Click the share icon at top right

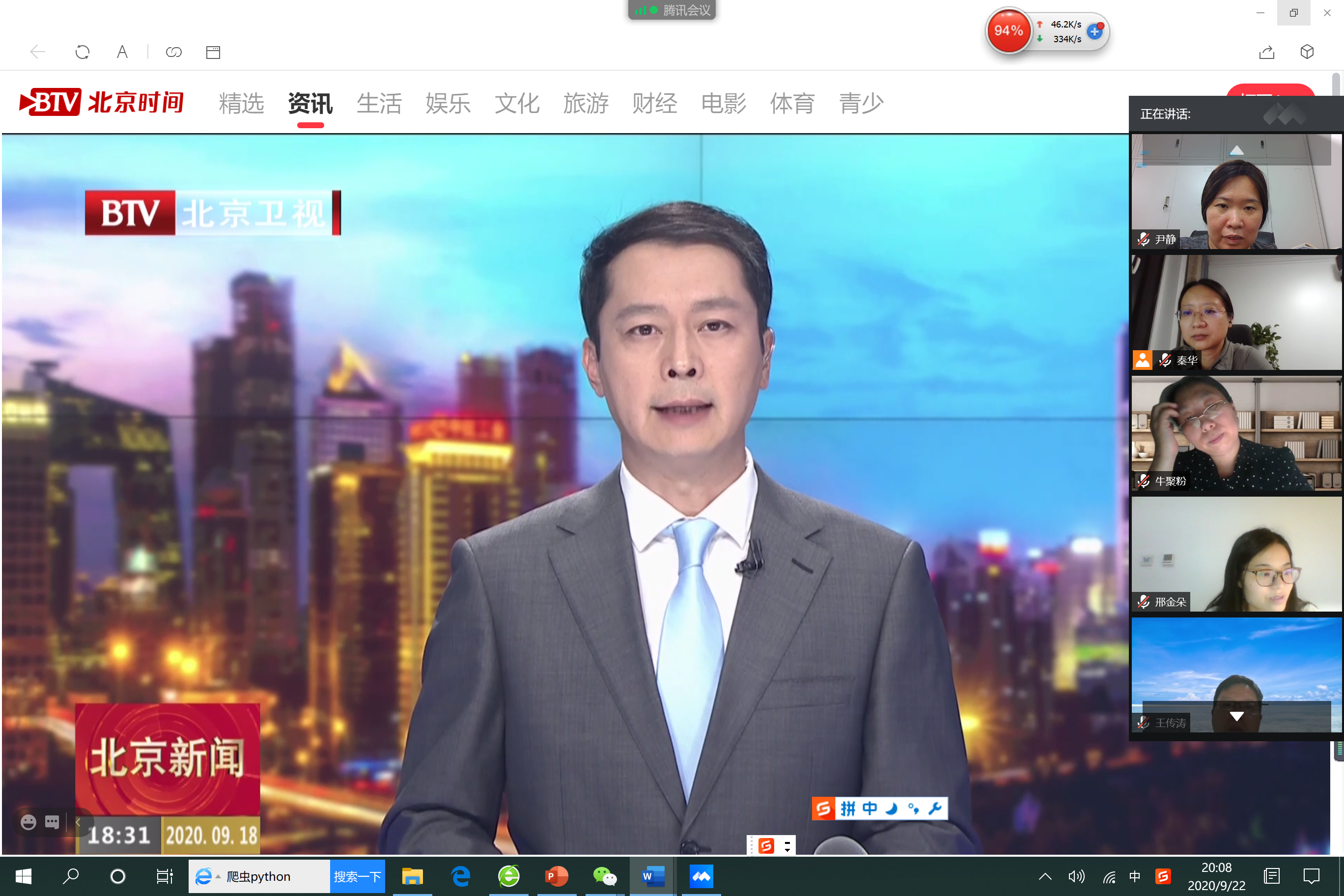(x=1266, y=53)
